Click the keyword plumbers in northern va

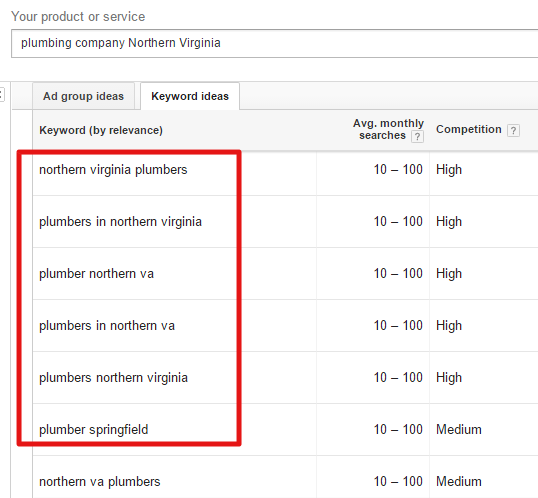click(x=107, y=325)
